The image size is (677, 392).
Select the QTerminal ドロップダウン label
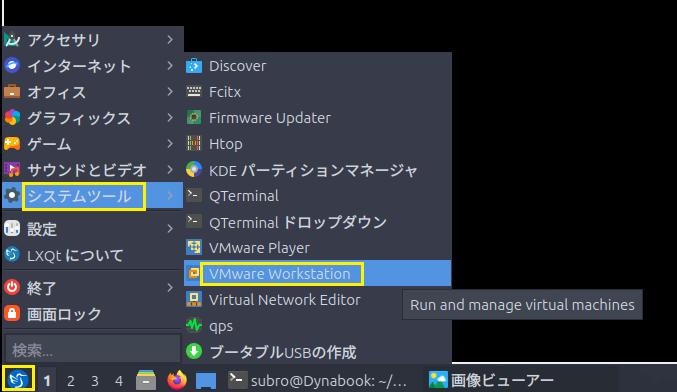pos(297,222)
